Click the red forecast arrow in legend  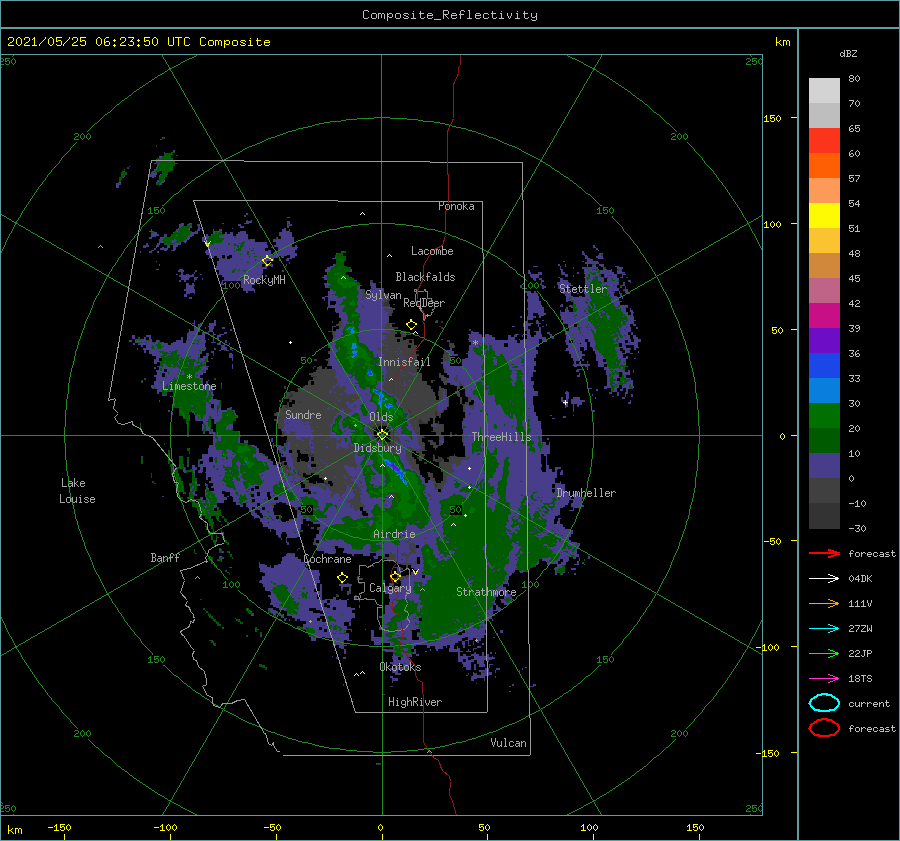pyautogui.click(x=824, y=553)
